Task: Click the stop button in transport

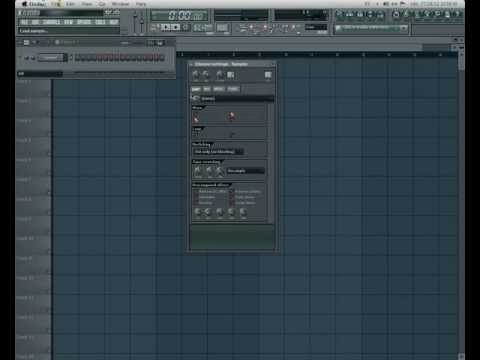Action: (176, 27)
